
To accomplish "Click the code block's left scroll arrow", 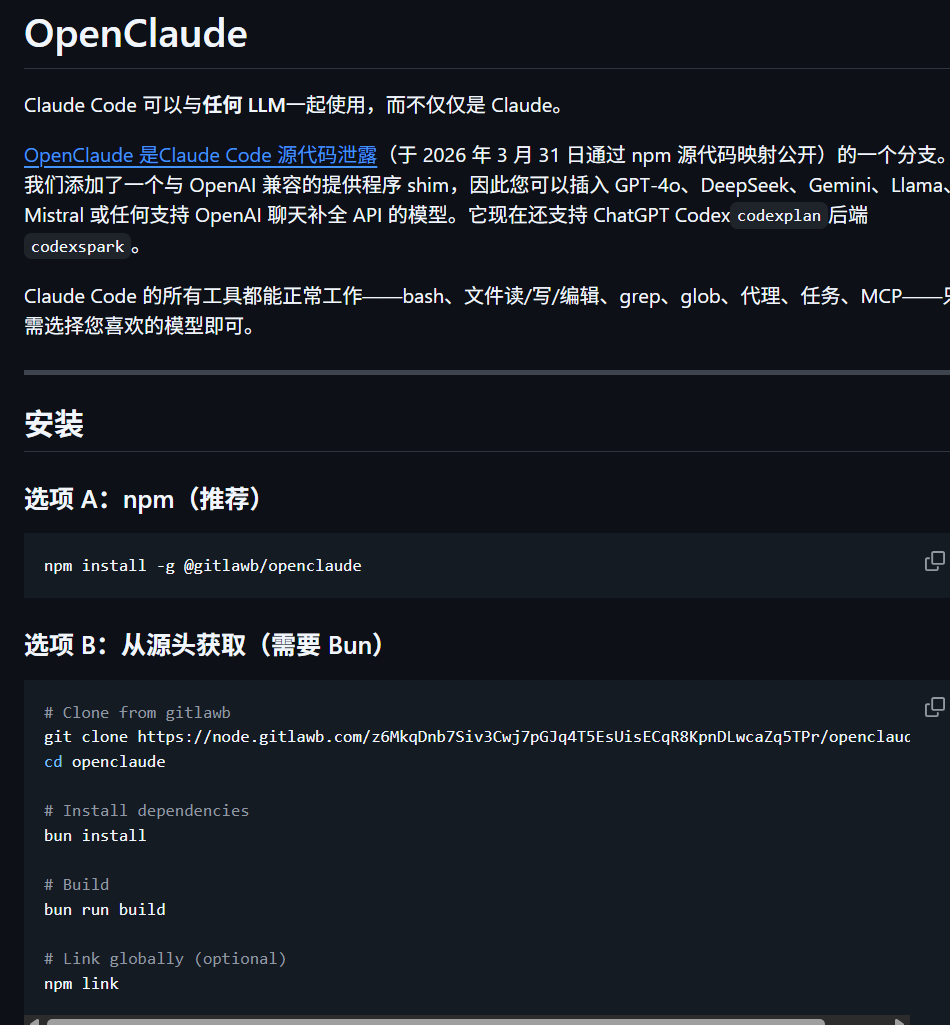I will point(33,1021).
